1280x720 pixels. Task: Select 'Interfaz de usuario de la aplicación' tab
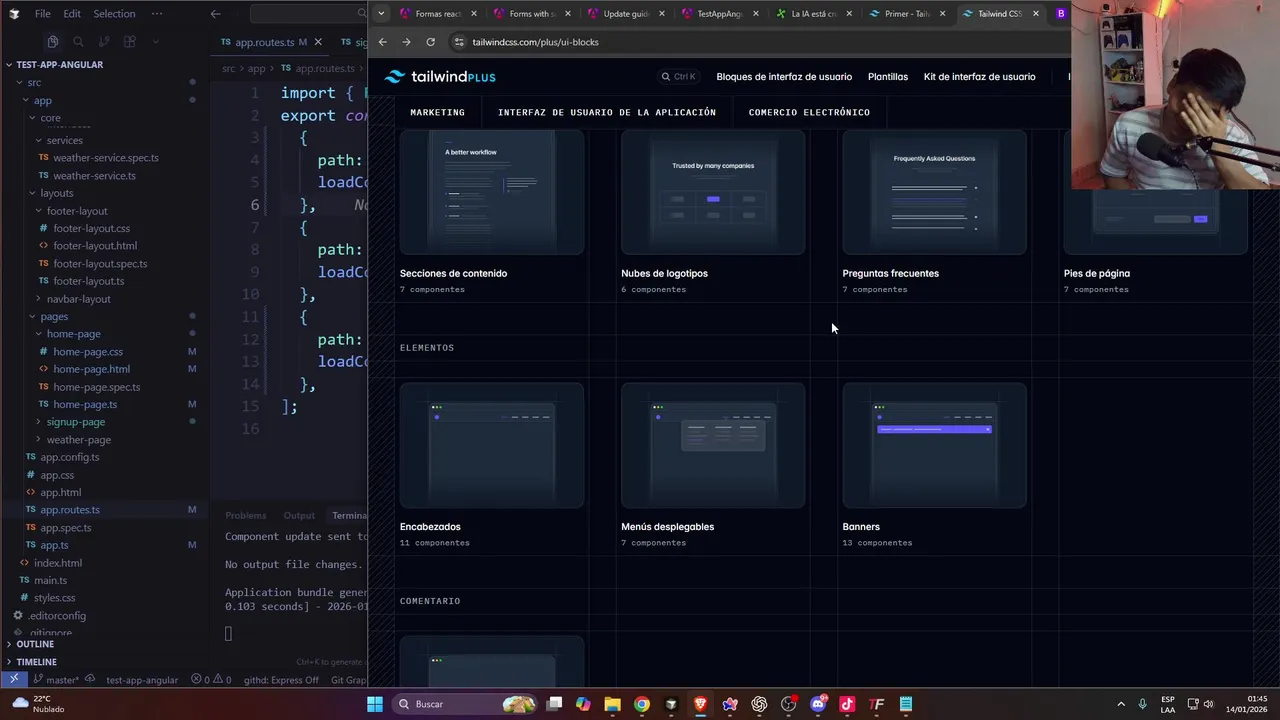(607, 112)
